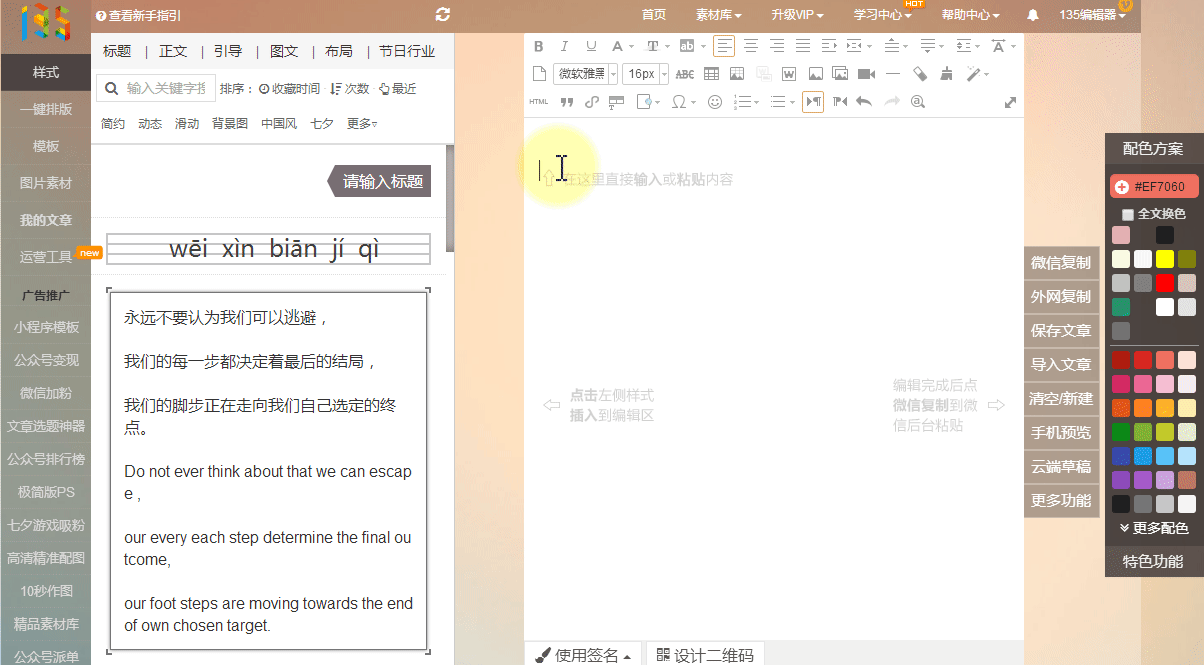Click the 设计二维码 button
Viewport: 1204px width, 665px height.
pyautogui.click(x=706, y=655)
